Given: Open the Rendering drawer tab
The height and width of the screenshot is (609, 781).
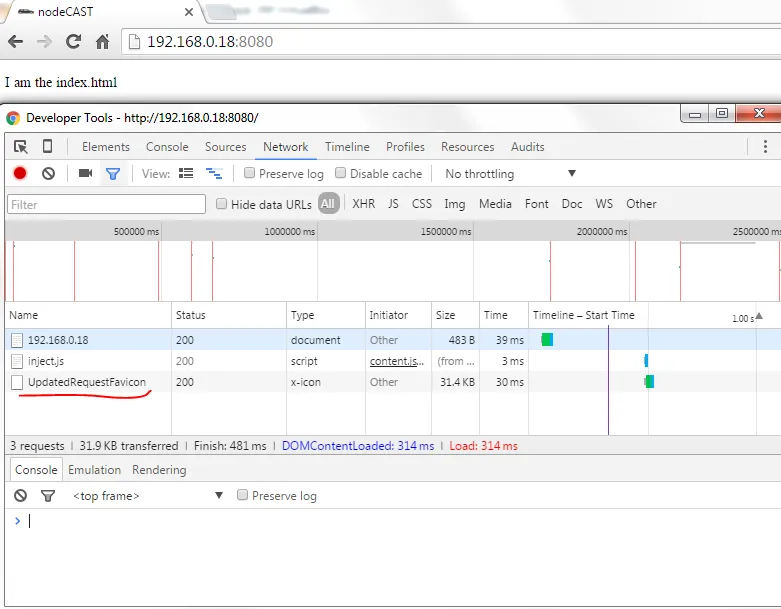Looking at the screenshot, I should click(x=159, y=470).
